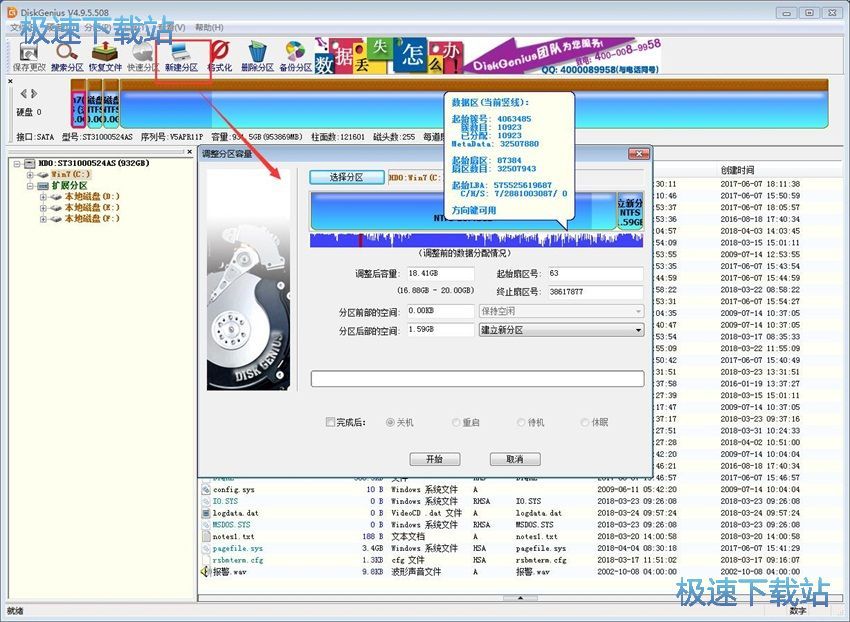
Task: Click the 格式化 format icon
Action: tap(220, 56)
